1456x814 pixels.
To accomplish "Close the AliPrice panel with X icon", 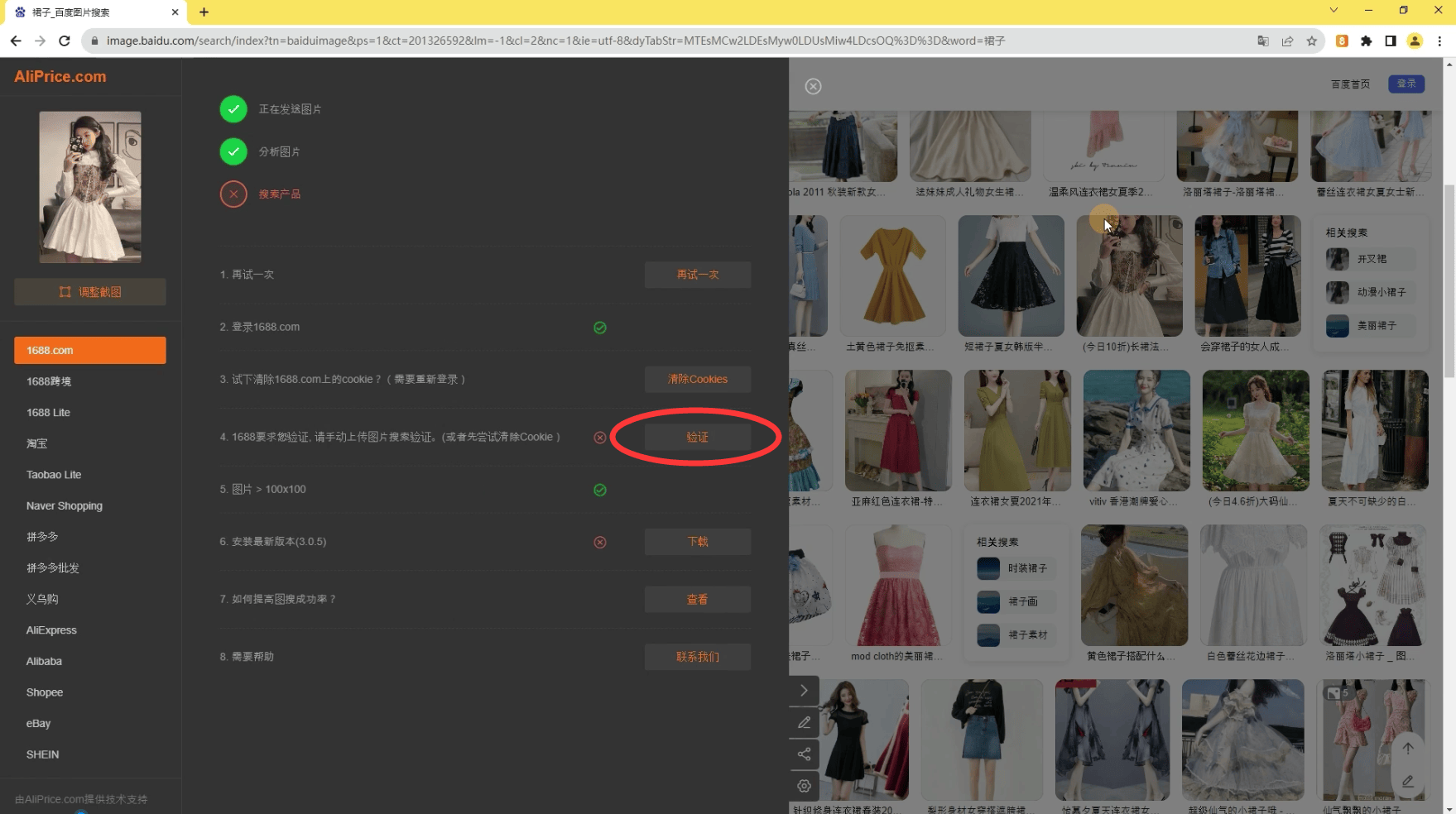I will click(x=813, y=86).
